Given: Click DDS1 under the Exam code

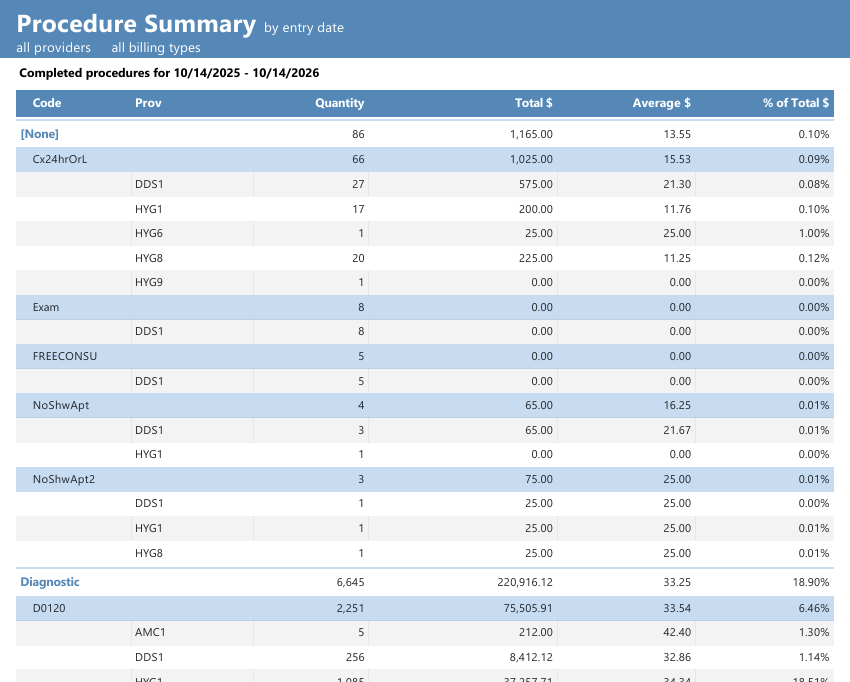Looking at the screenshot, I should point(149,331).
